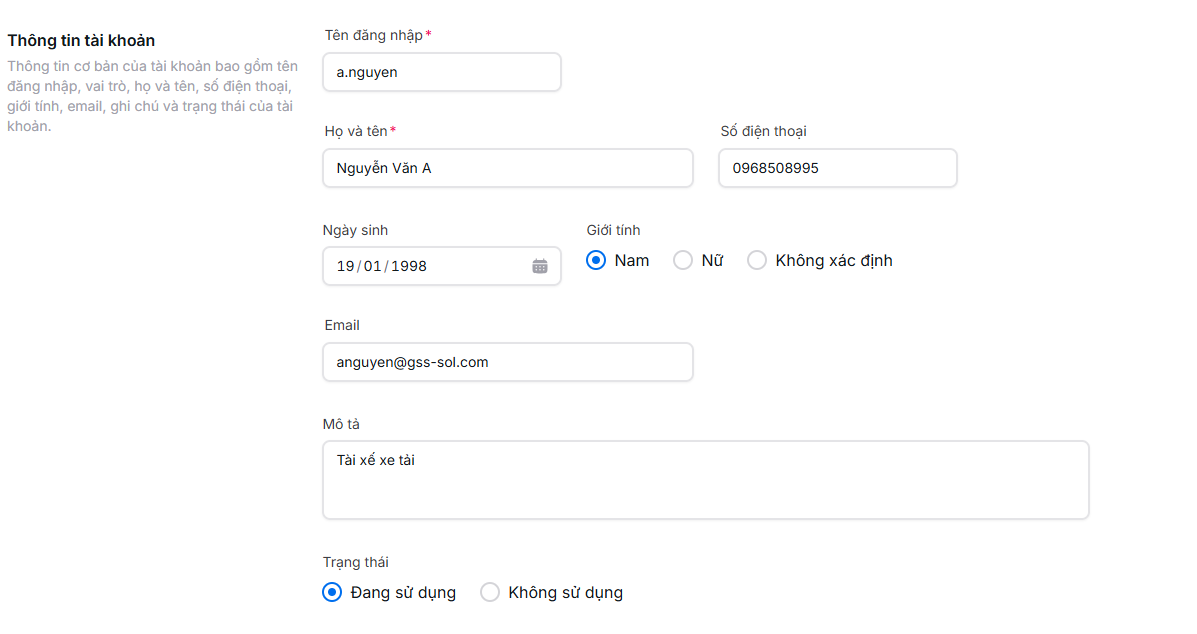This screenshot has height=634, width=1197.
Task: Open the calendar date picker icon
Action: click(x=540, y=266)
